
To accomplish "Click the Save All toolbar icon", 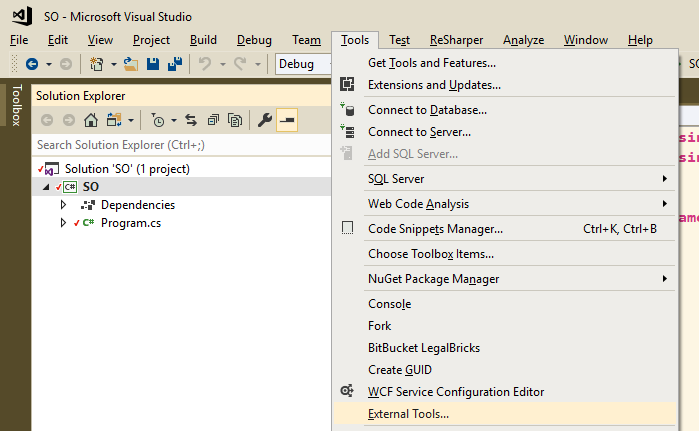I will pyautogui.click(x=175, y=64).
